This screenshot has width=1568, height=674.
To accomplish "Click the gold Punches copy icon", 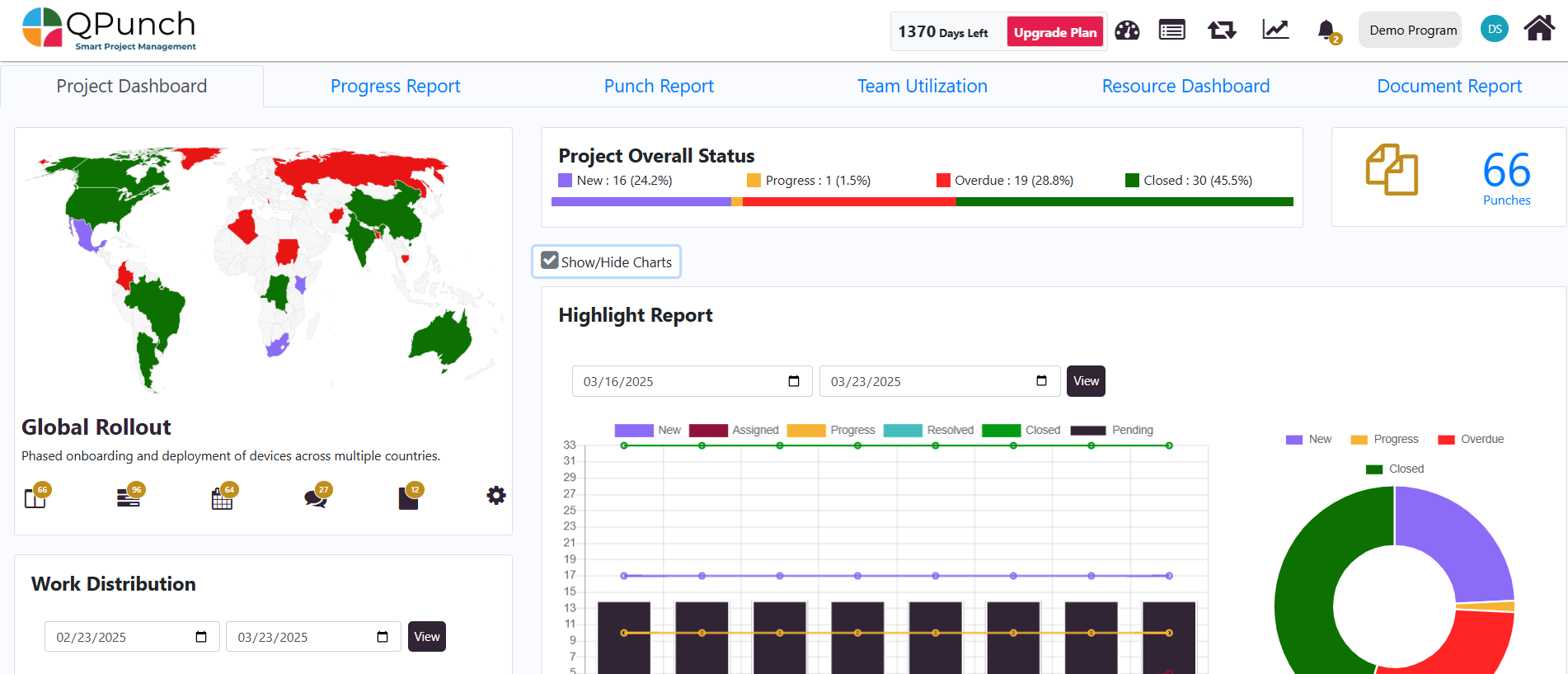I will (x=1392, y=170).
